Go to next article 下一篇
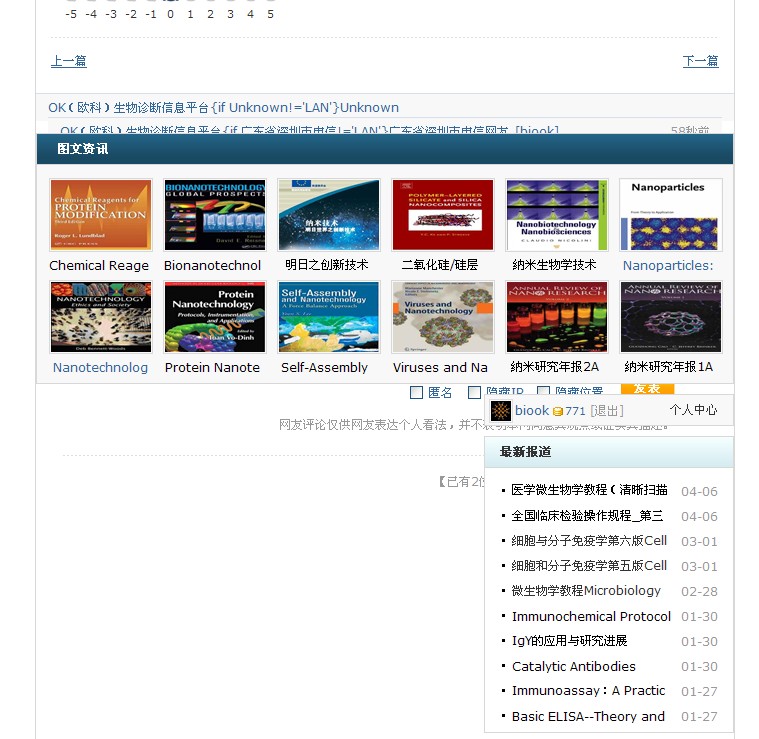 (x=700, y=61)
